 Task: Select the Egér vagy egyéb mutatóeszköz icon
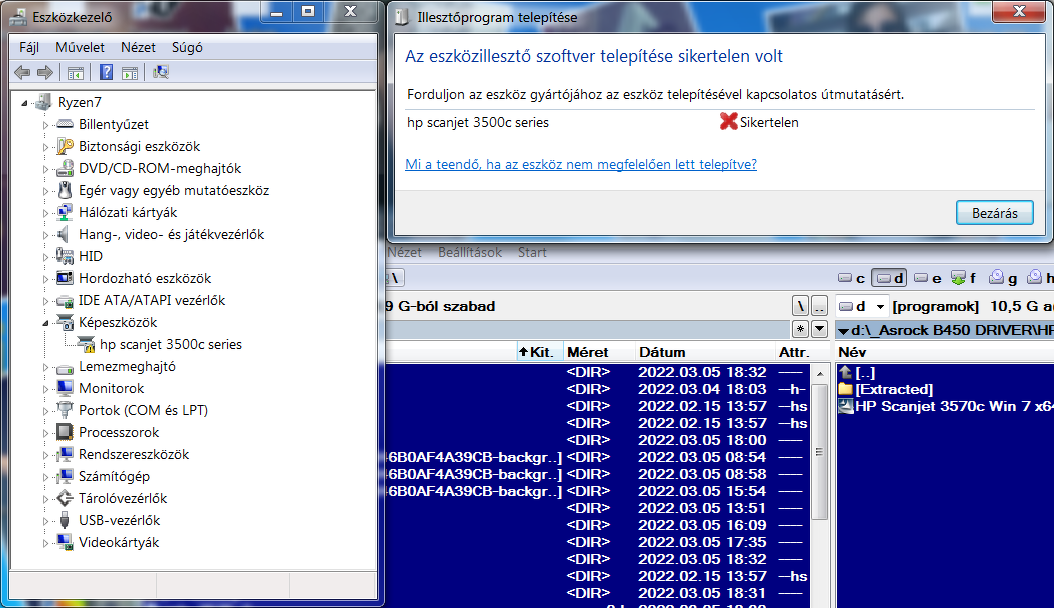point(65,190)
